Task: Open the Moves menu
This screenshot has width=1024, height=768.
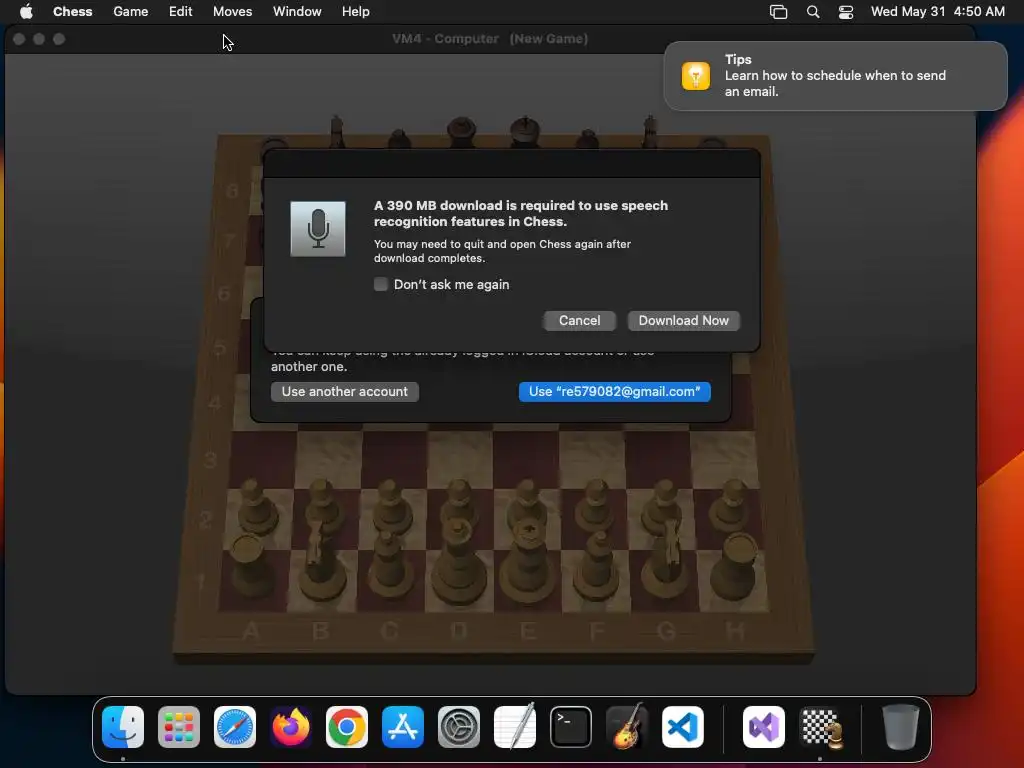Action: (232, 12)
